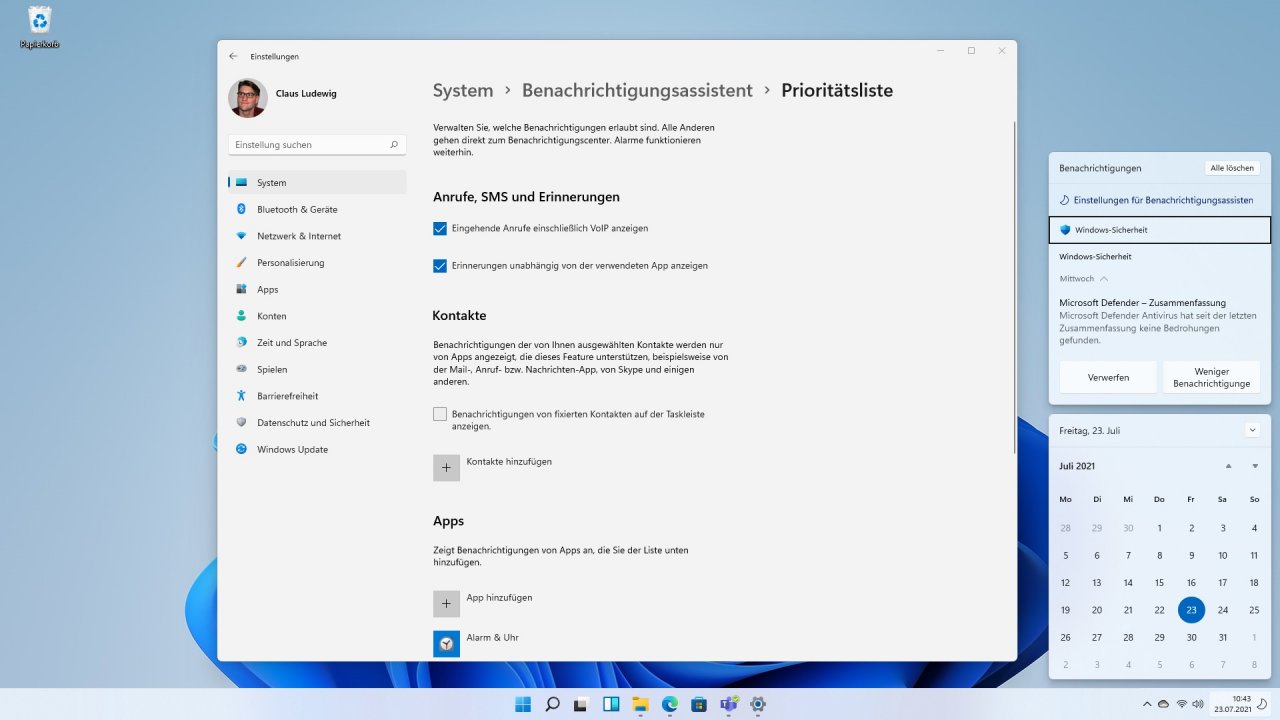Open Konten settings
Viewport: 1280px width, 720px height.
click(x=317, y=316)
